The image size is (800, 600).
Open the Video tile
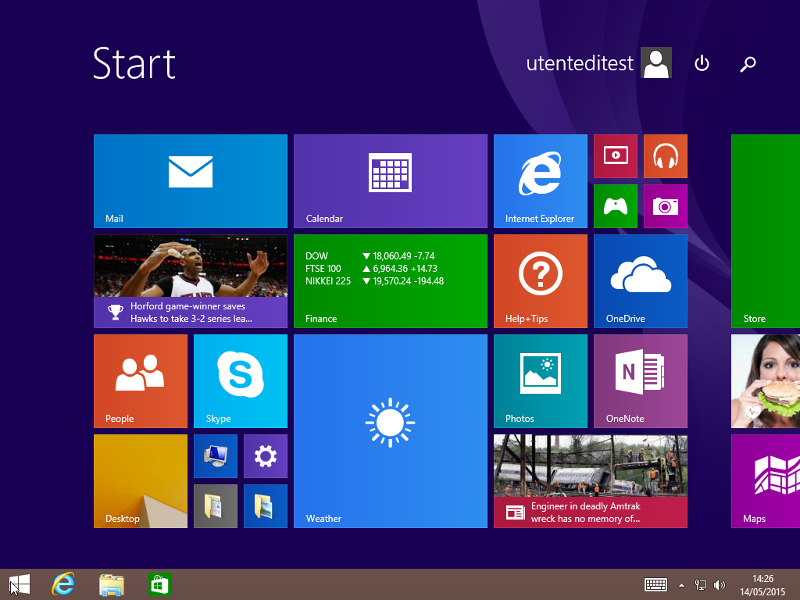[616, 156]
